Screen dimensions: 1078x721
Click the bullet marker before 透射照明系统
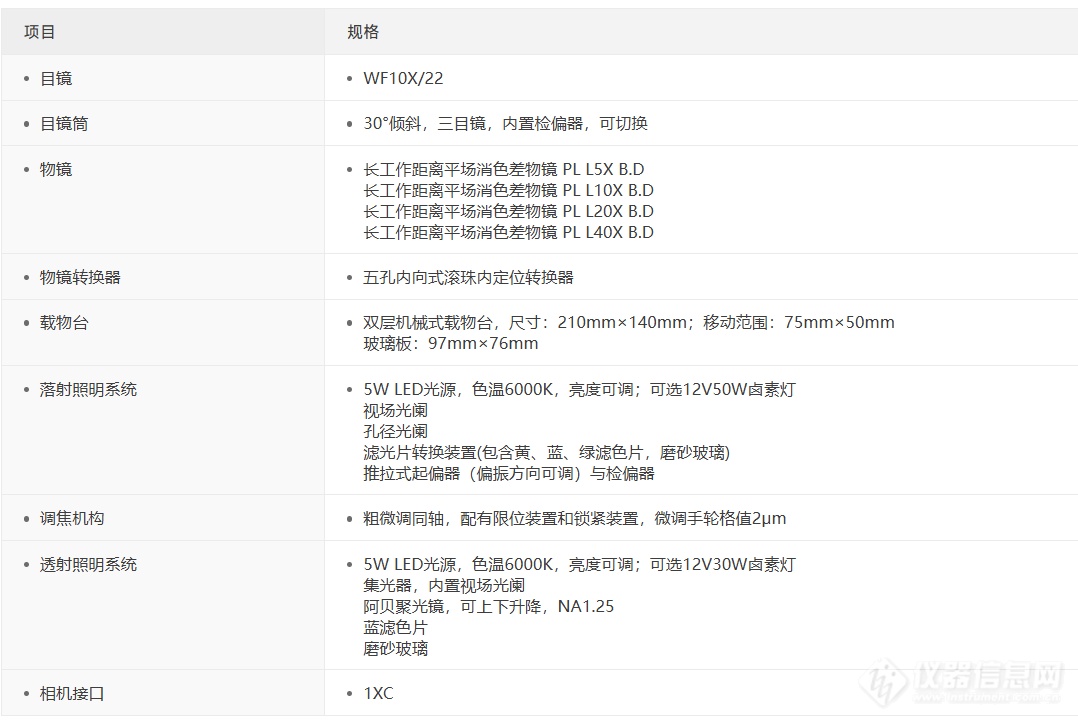tap(26, 565)
